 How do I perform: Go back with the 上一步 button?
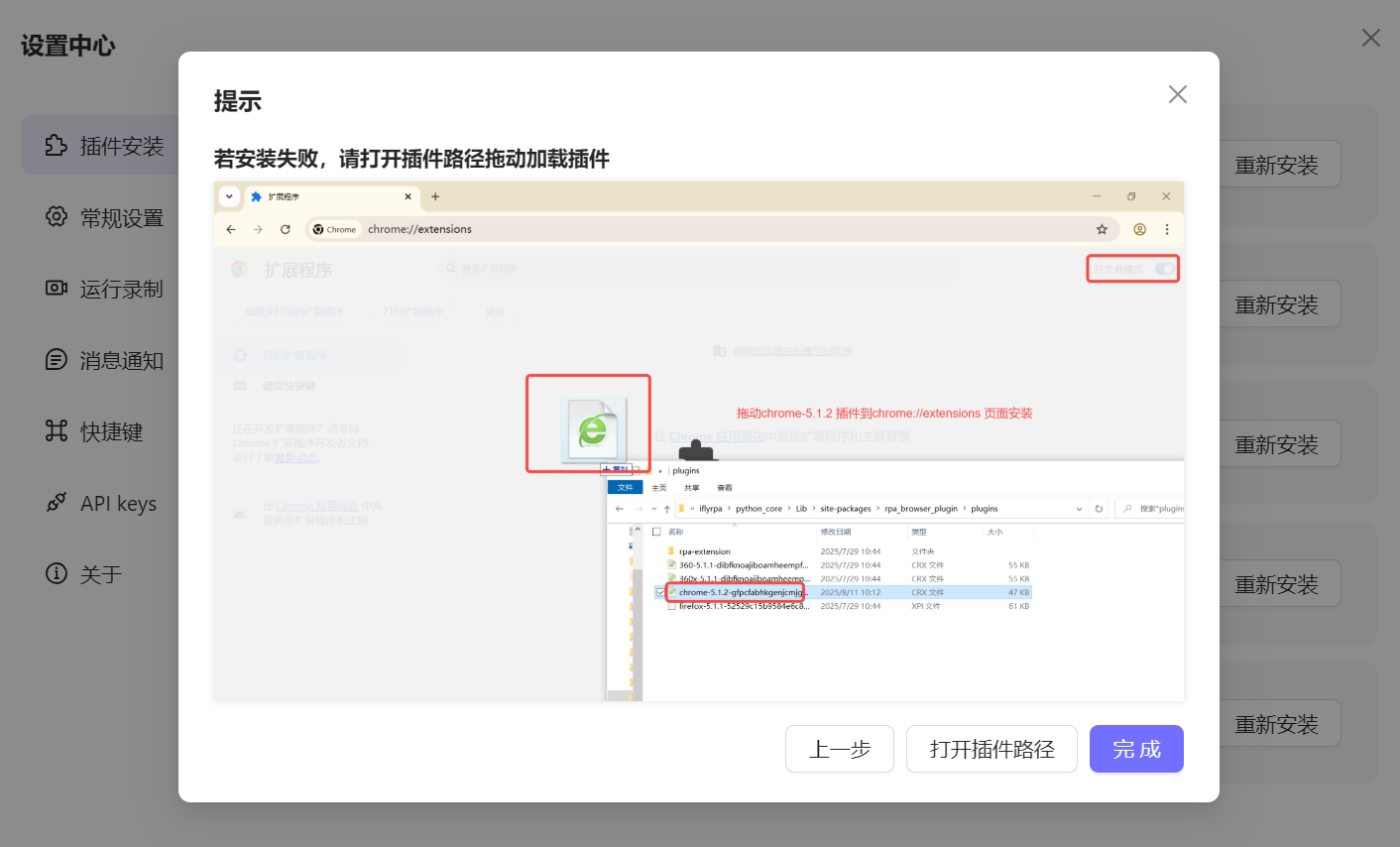(x=839, y=749)
